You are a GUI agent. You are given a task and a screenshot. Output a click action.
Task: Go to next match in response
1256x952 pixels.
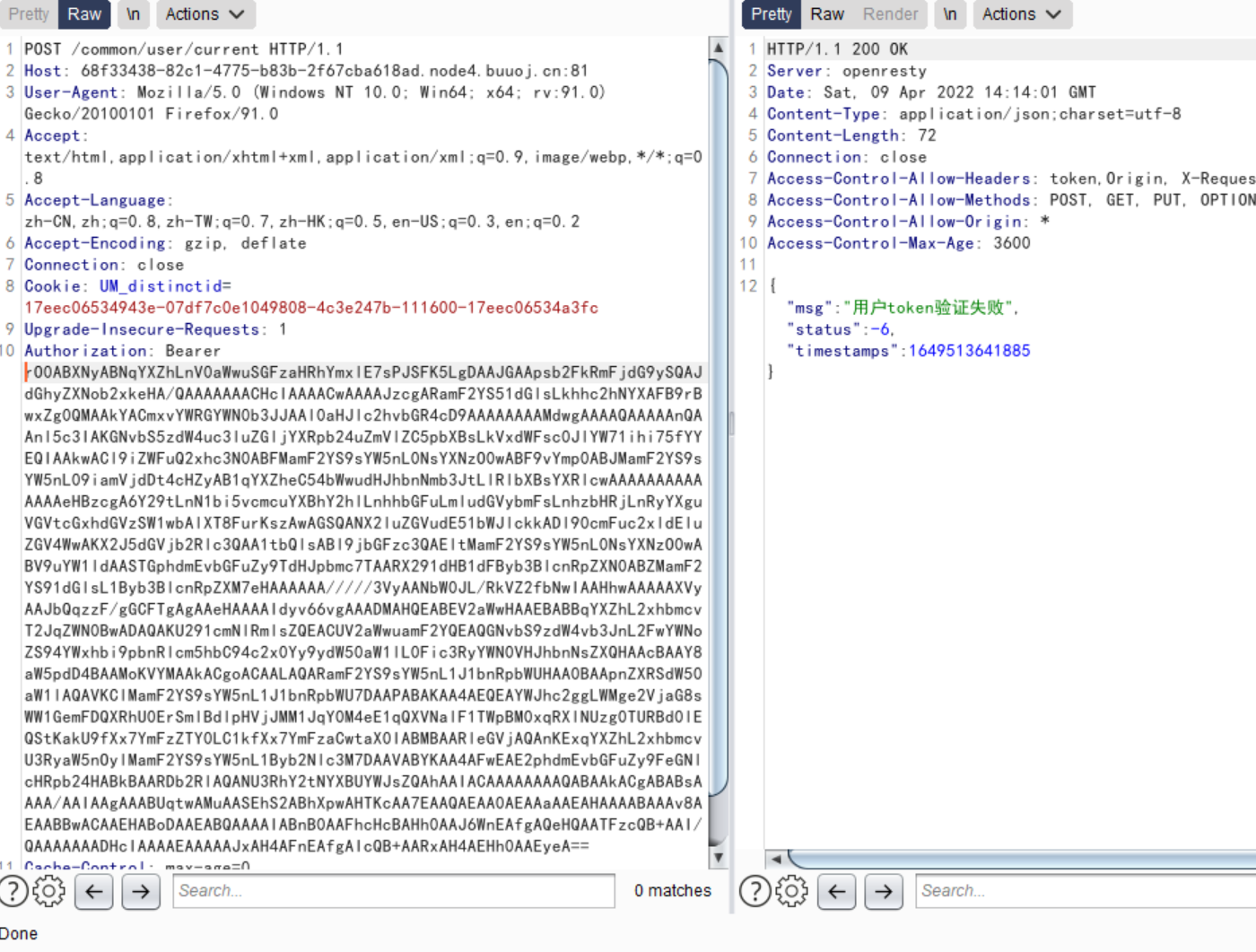(884, 891)
